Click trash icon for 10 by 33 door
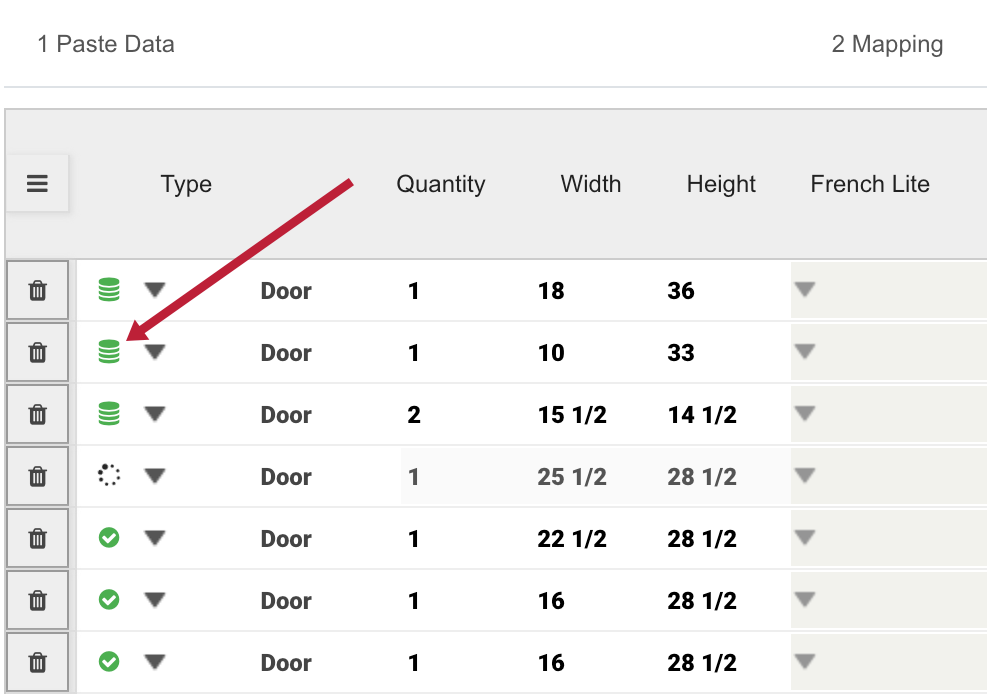This screenshot has height=694, width=987. pos(38,352)
